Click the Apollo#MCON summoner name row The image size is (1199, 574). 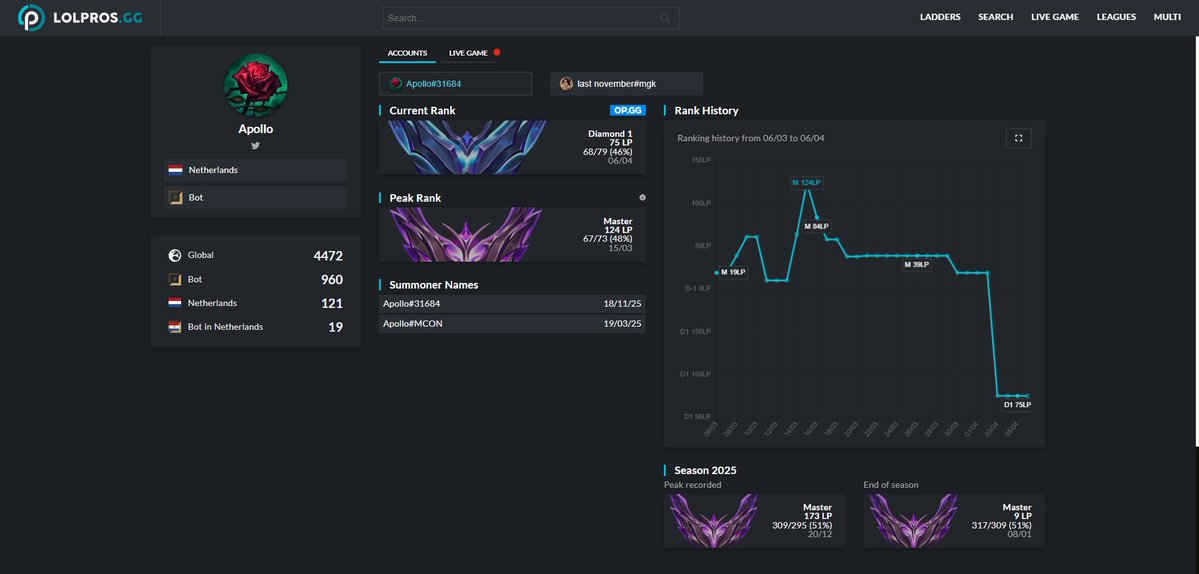coord(512,323)
